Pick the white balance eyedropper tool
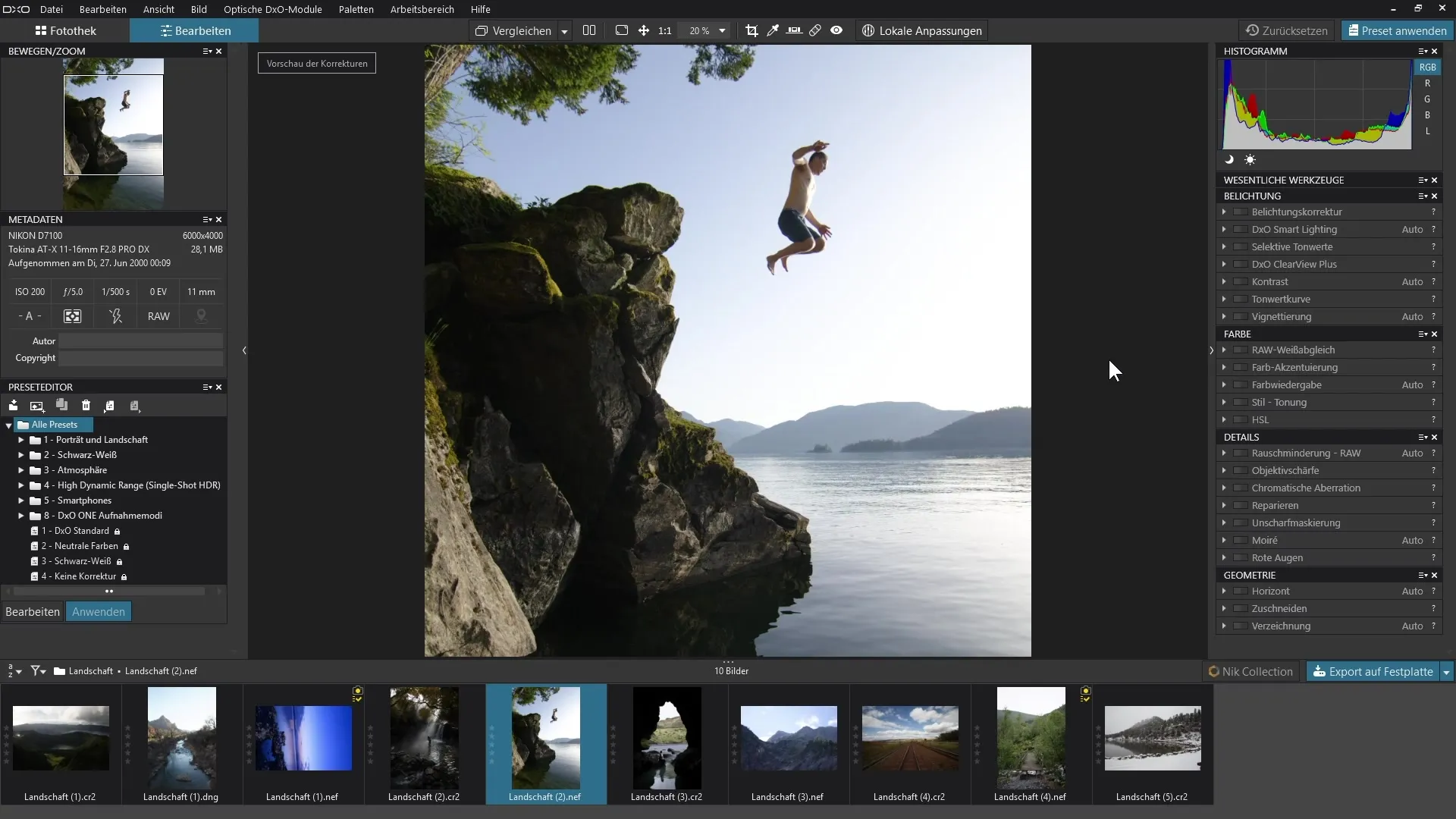 coord(773,30)
